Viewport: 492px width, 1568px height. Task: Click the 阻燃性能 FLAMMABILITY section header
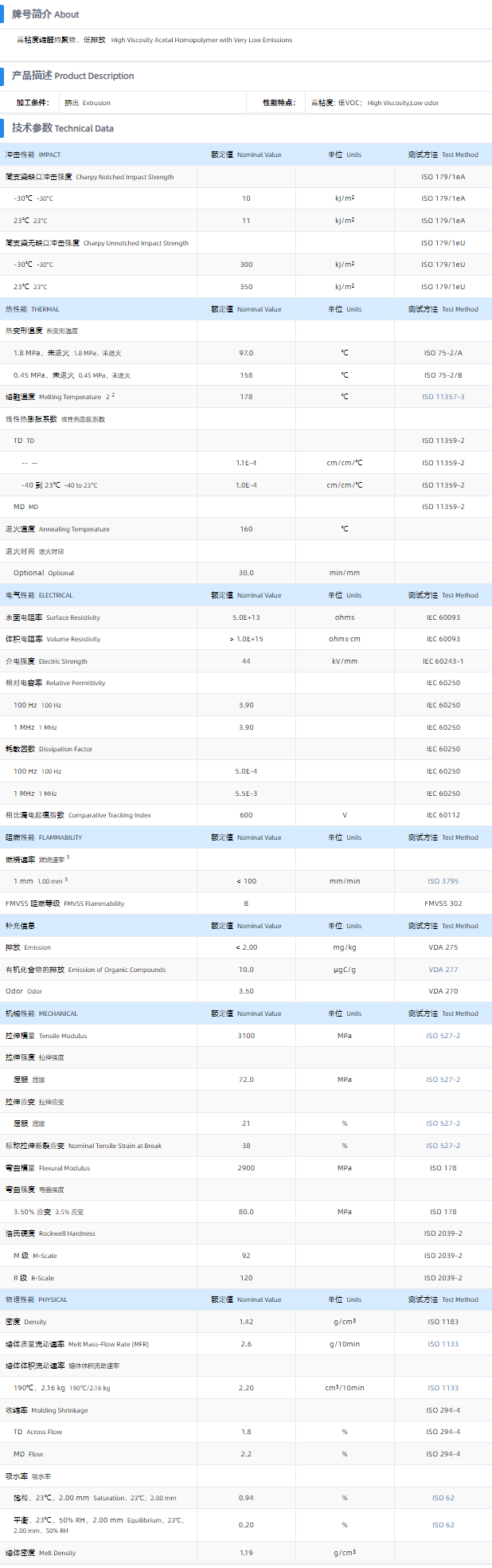point(44,837)
